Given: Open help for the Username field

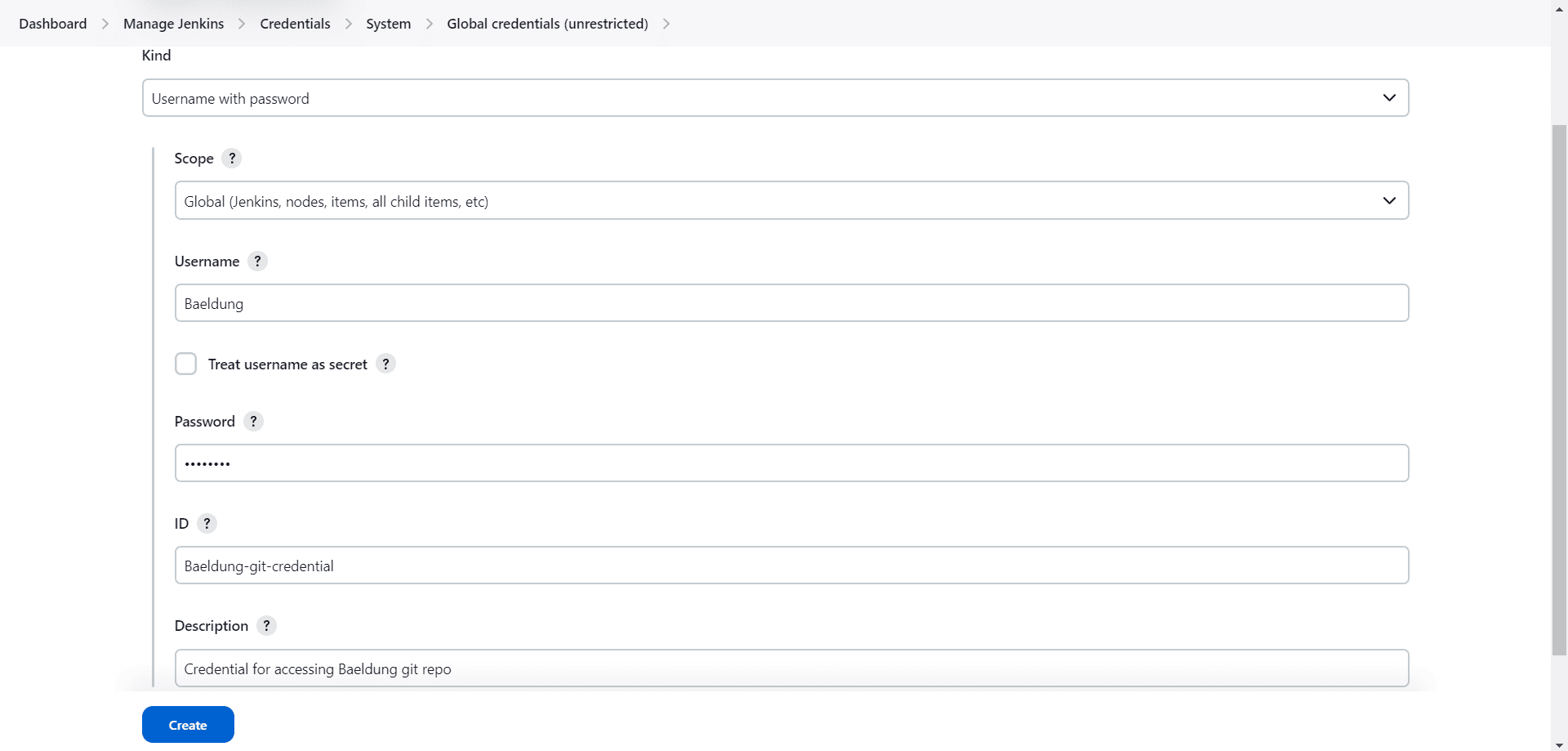Looking at the screenshot, I should coord(257,262).
